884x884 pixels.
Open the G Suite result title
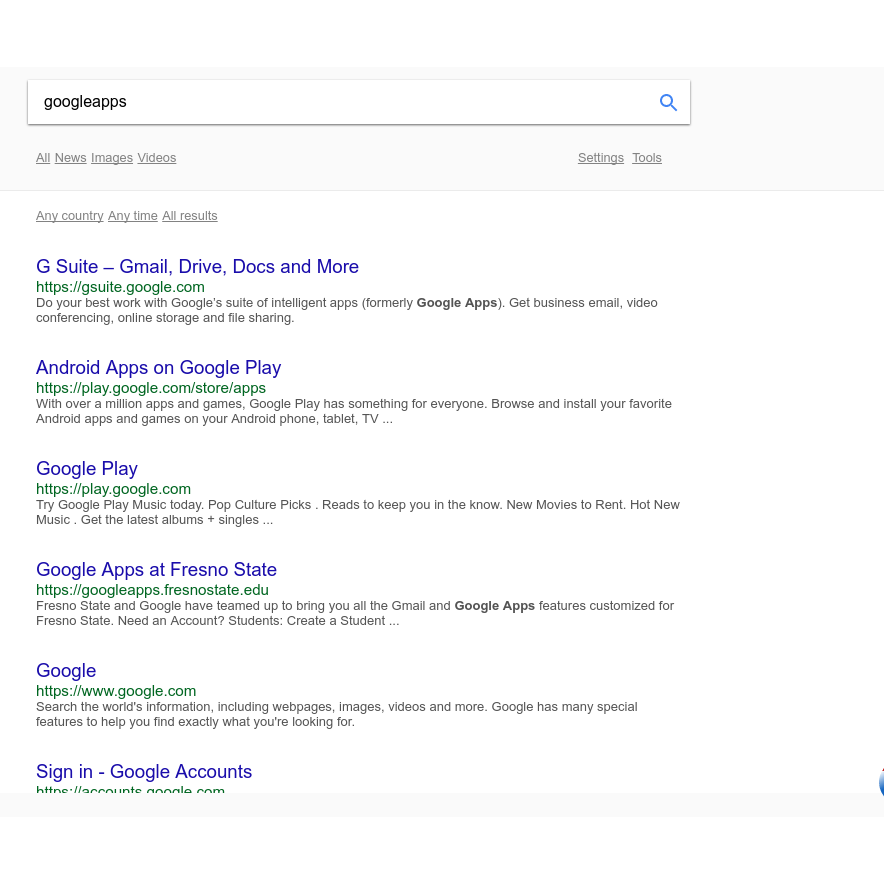coord(197,267)
